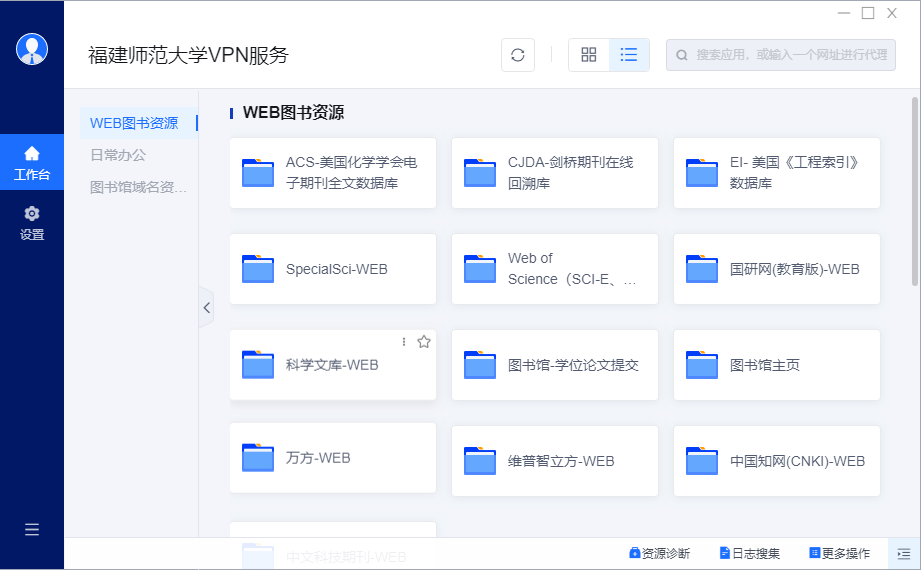Select 图书馆域名资源 category
Screen dimensions: 921x570
[138, 187]
